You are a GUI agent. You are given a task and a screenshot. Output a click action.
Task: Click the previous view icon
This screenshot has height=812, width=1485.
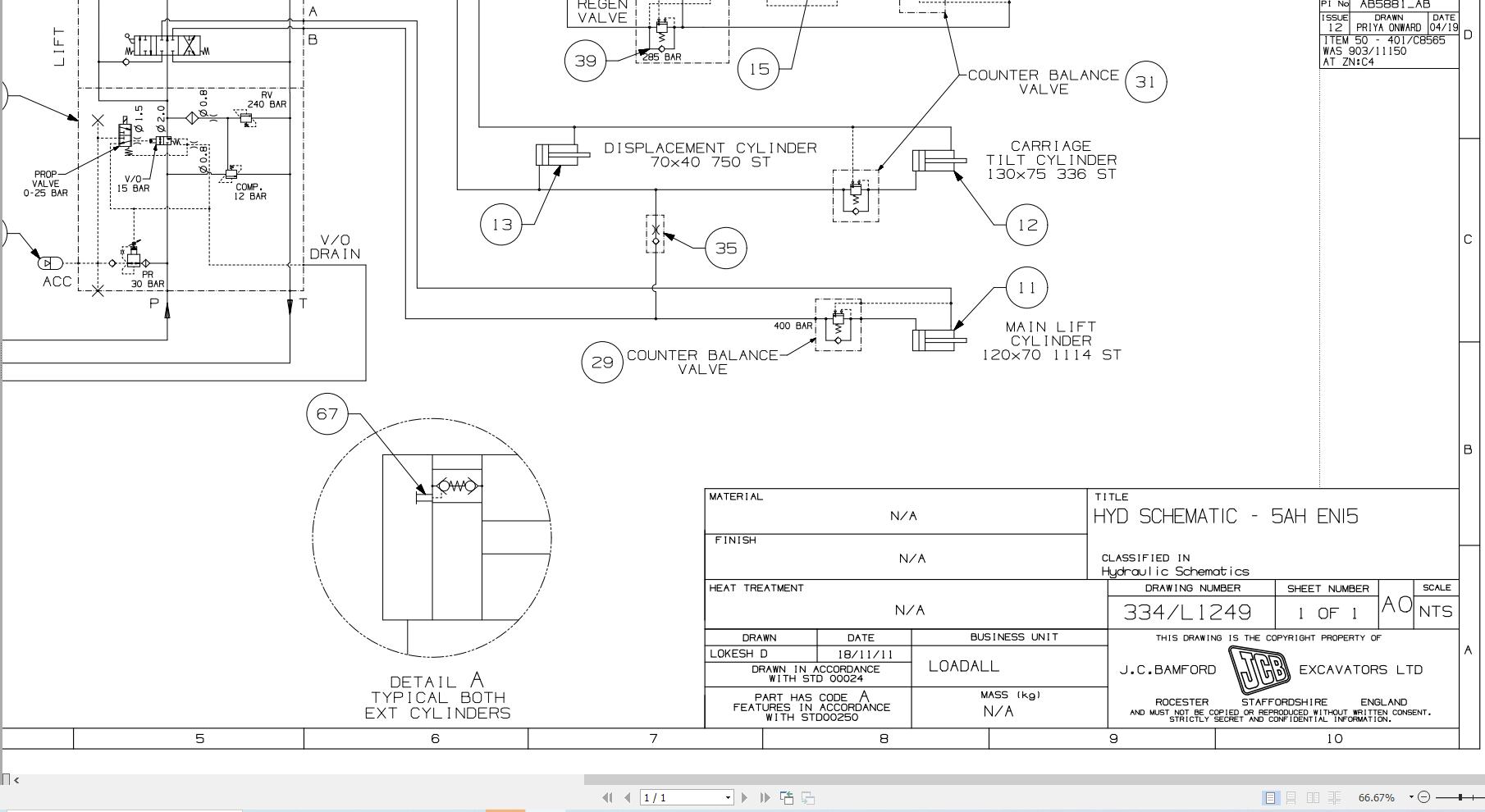pos(787,797)
